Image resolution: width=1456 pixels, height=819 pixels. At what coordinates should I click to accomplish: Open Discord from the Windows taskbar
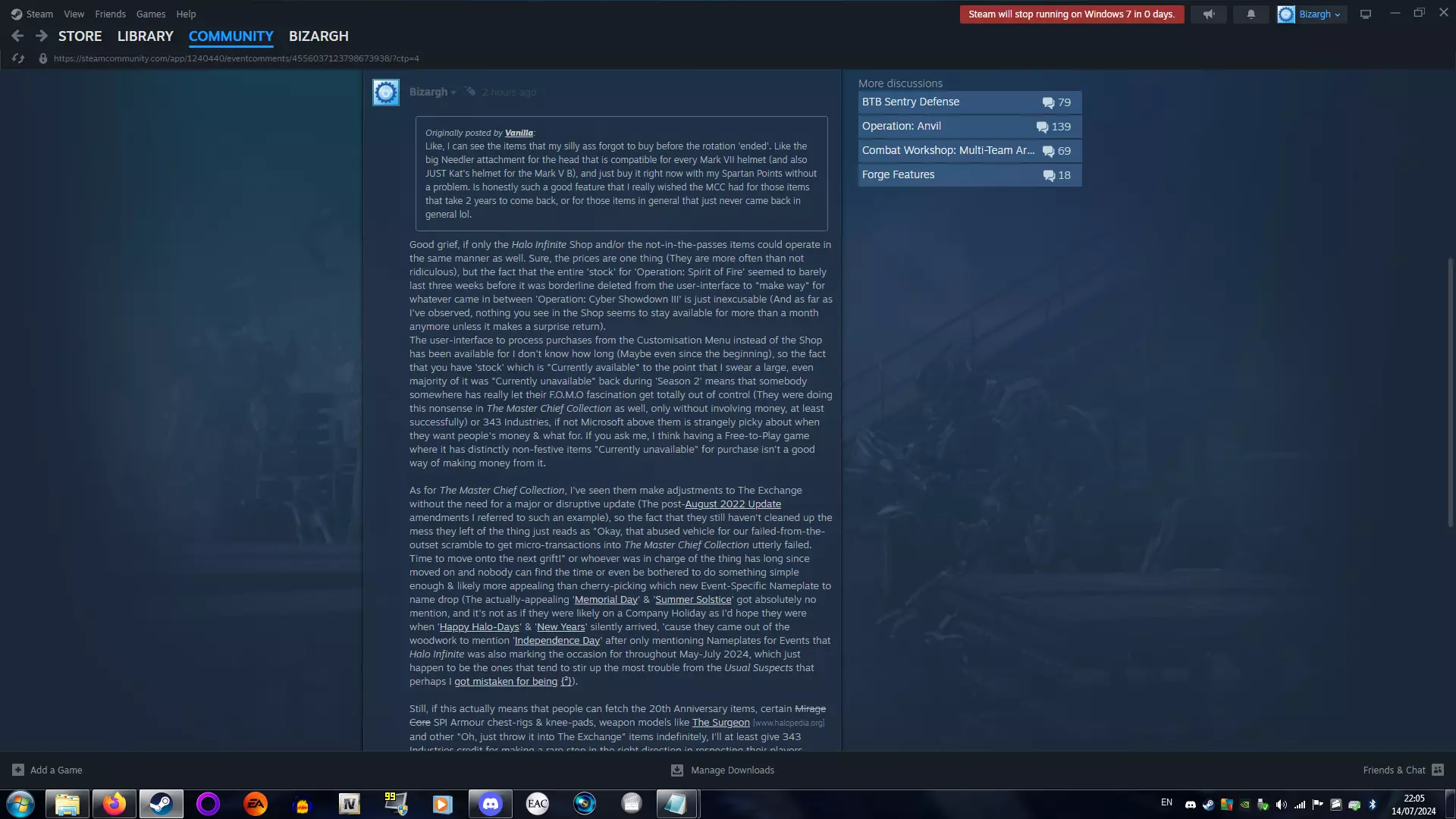pos(490,803)
